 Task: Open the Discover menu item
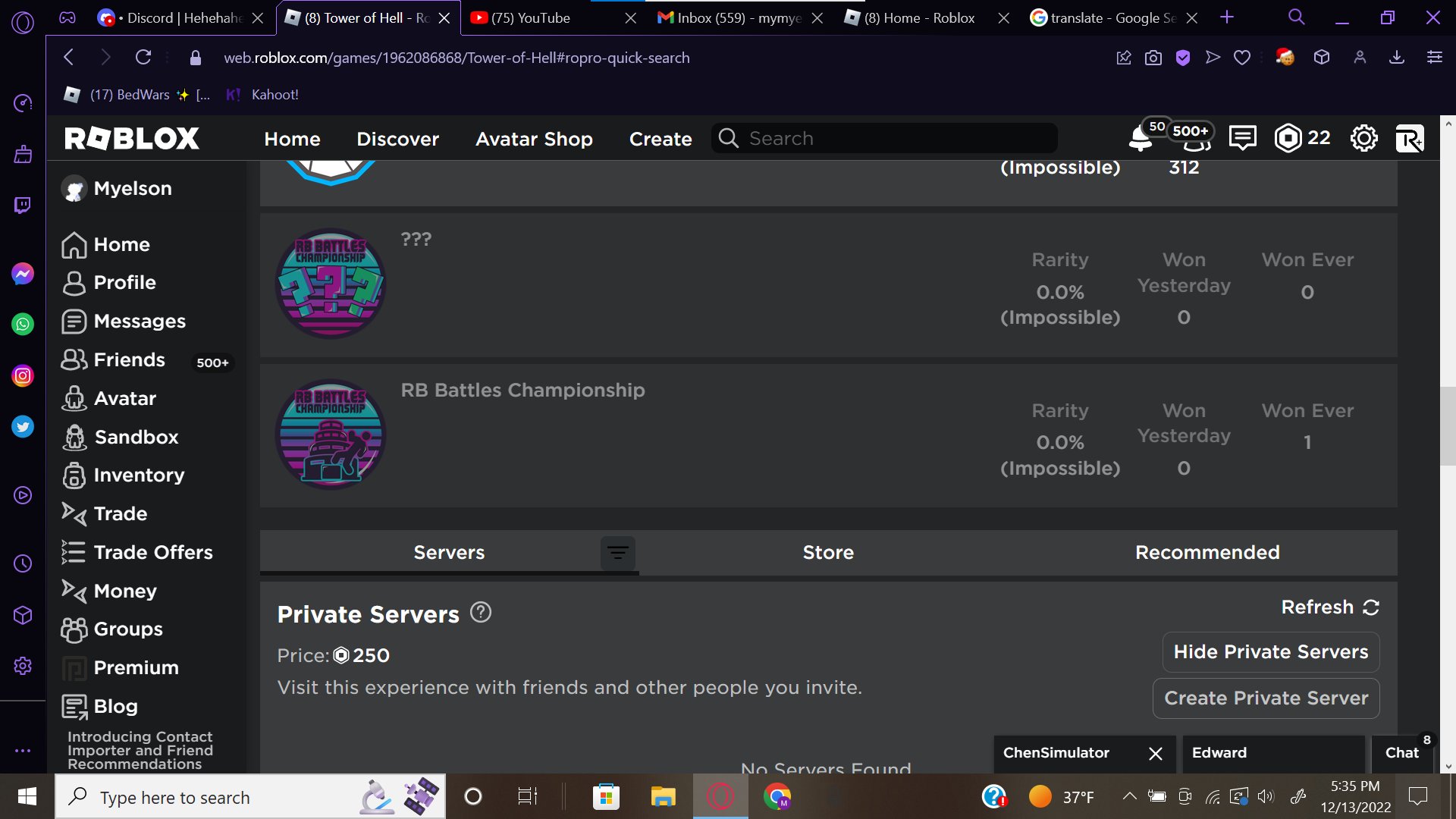pyautogui.click(x=397, y=139)
